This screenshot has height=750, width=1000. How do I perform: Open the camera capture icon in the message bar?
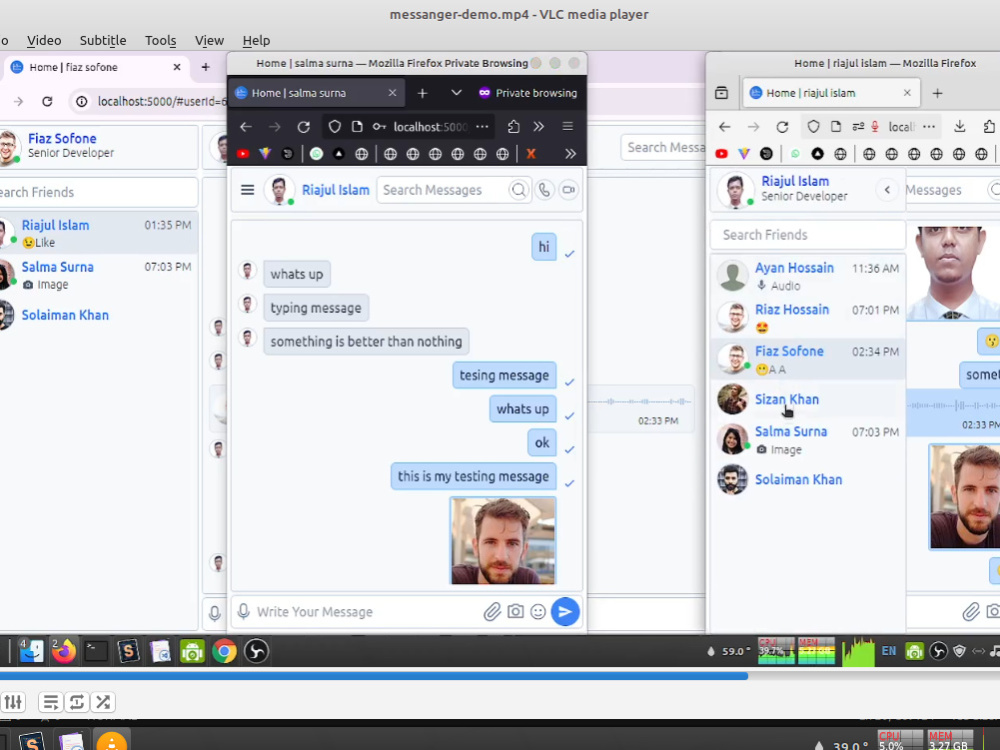[515, 612]
